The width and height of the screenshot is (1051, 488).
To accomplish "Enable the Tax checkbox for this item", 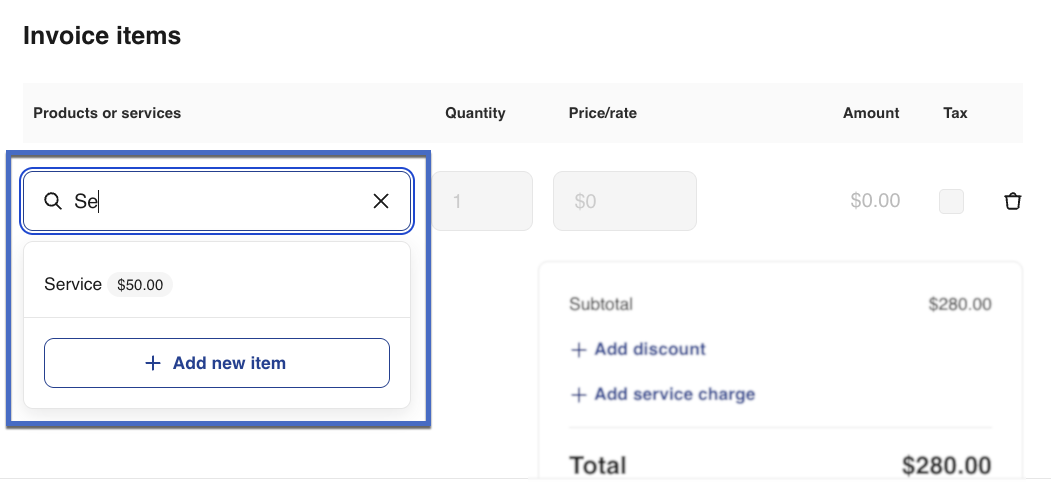I will (x=951, y=201).
